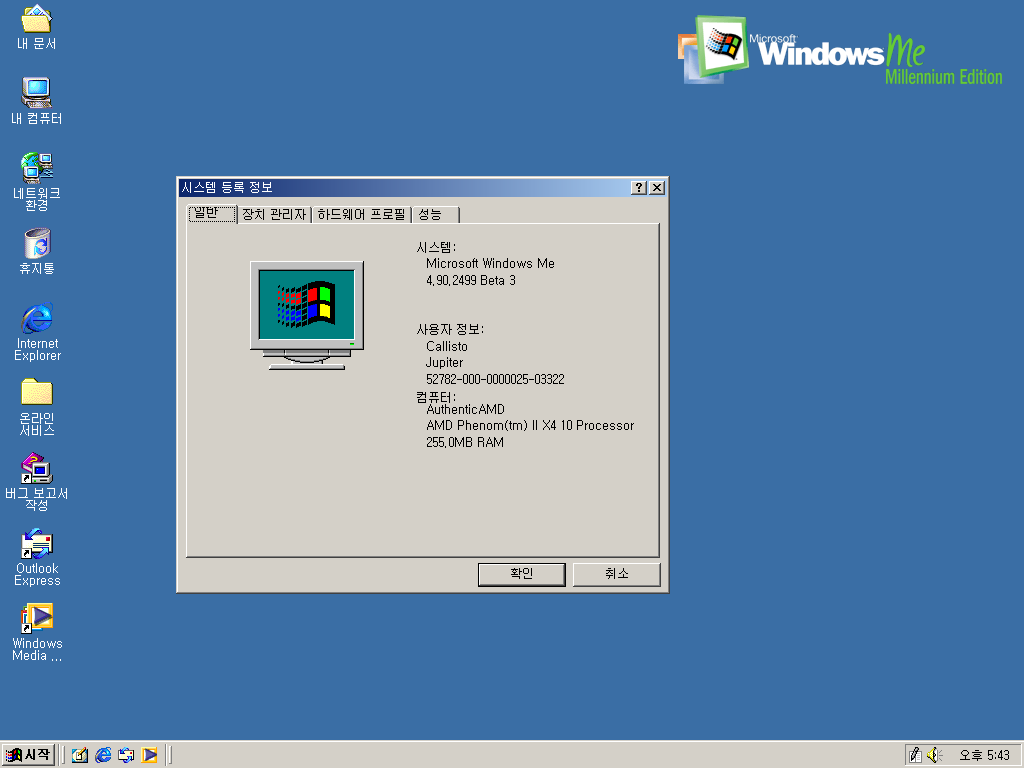This screenshot has width=1024, height=768.
Task: Click the "AMD Phenom(tm) II X4 10 Processor" line
Action: pyautogui.click(x=530, y=426)
